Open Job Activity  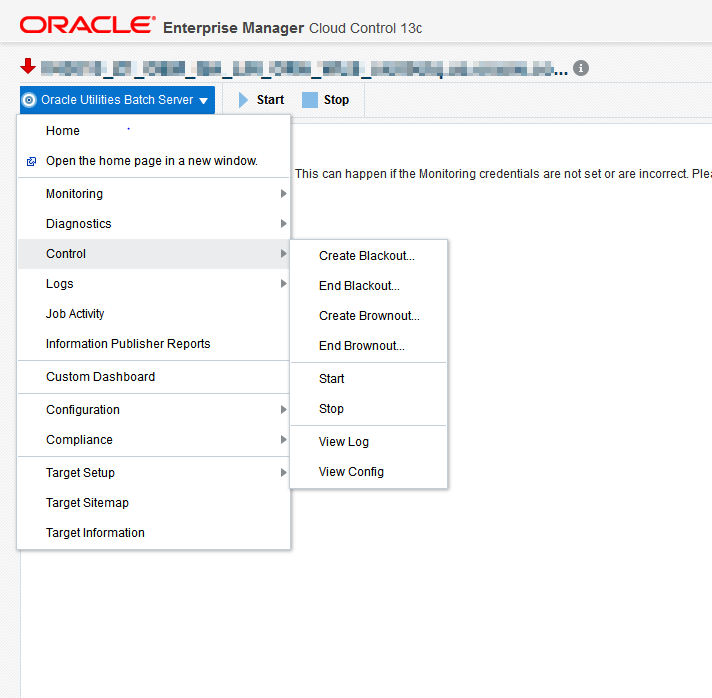(153, 314)
